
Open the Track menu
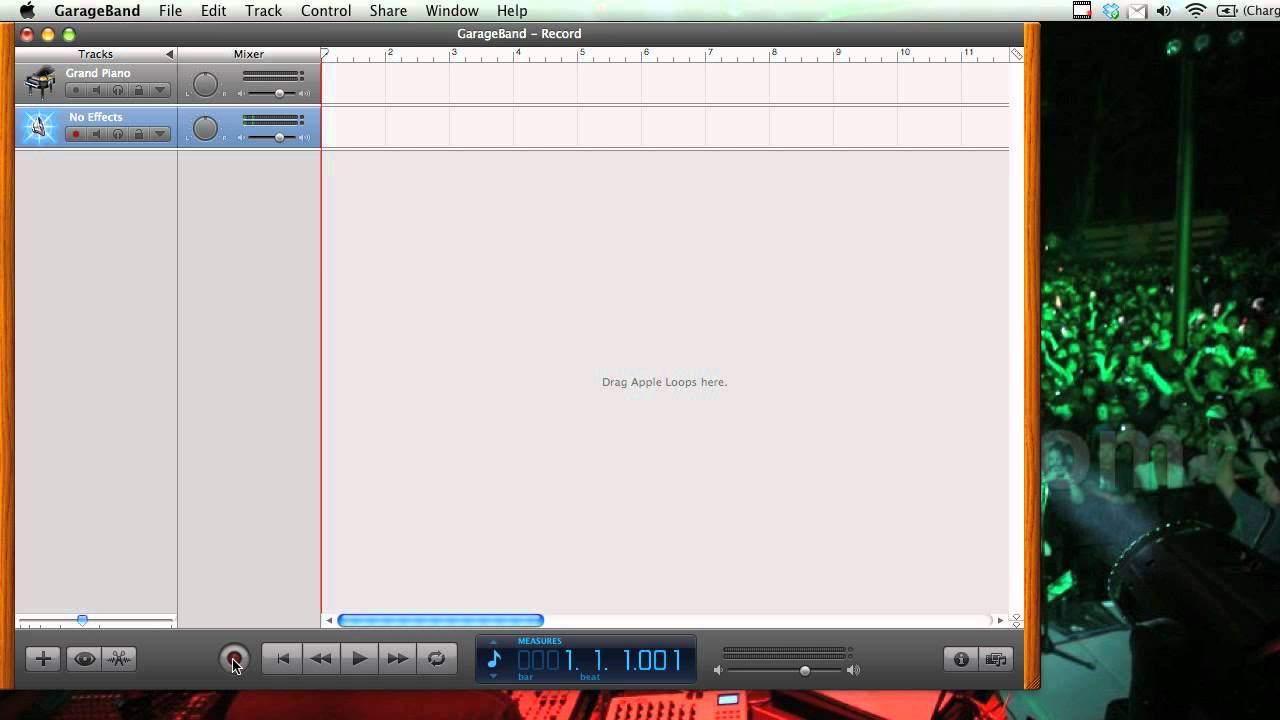tap(263, 11)
